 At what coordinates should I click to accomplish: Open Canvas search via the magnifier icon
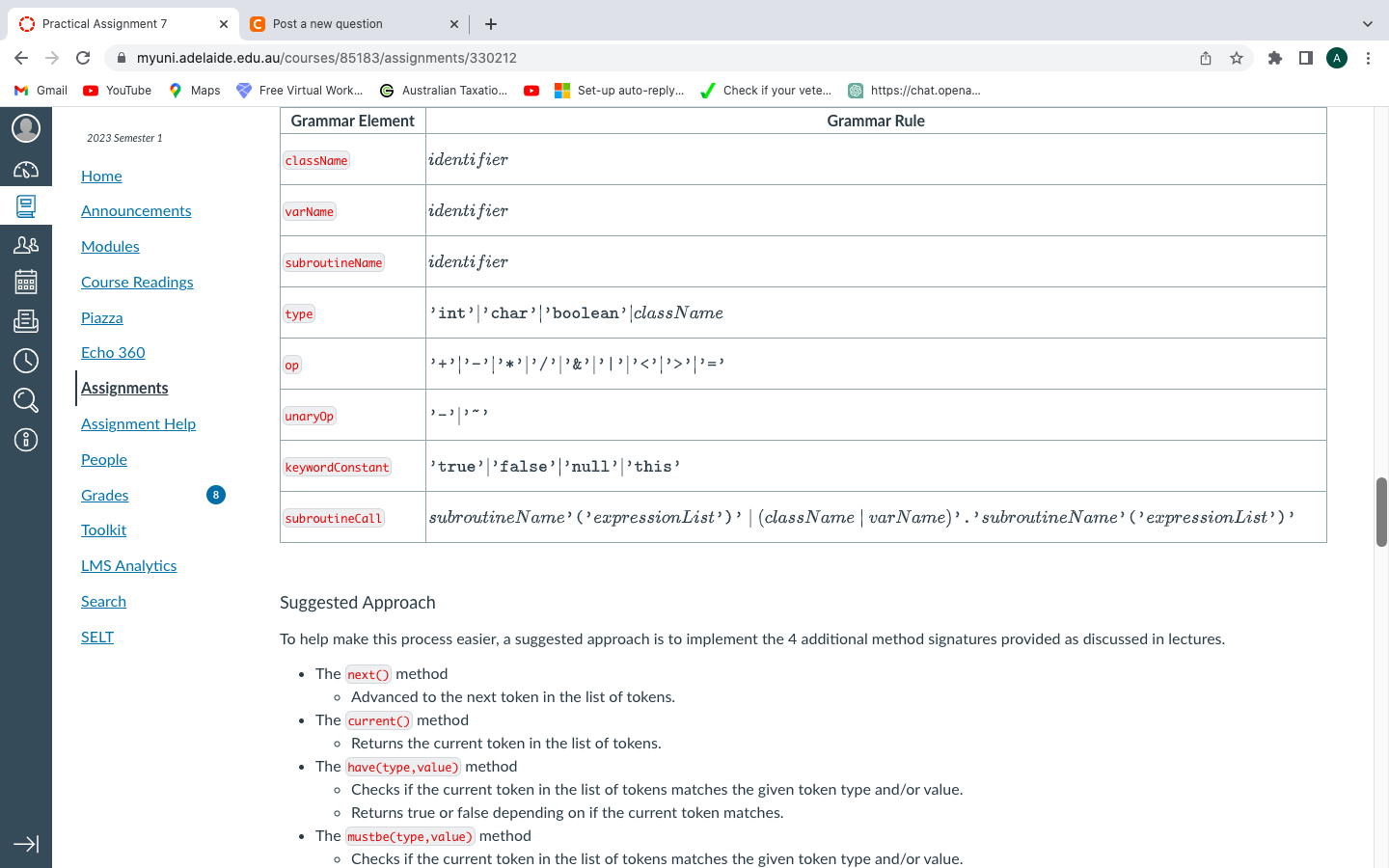click(26, 399)
